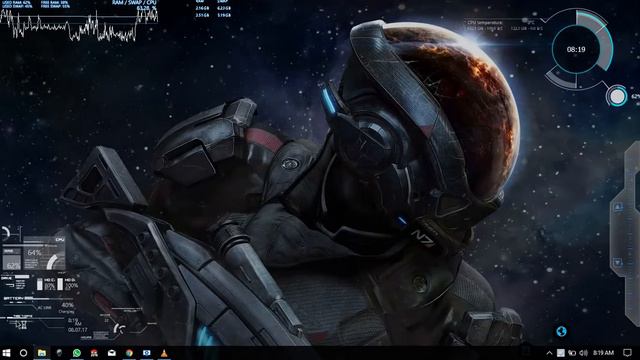The height and width of the screenshot is (360, 640).
Task: Open VLC media player from taskbar
Action: coord(164,353)
